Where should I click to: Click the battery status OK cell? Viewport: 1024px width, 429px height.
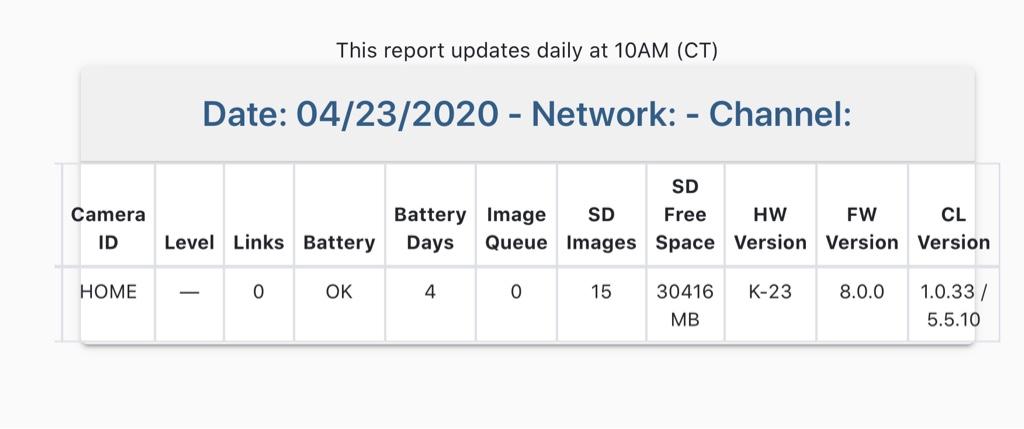click(x=339, y=291)
